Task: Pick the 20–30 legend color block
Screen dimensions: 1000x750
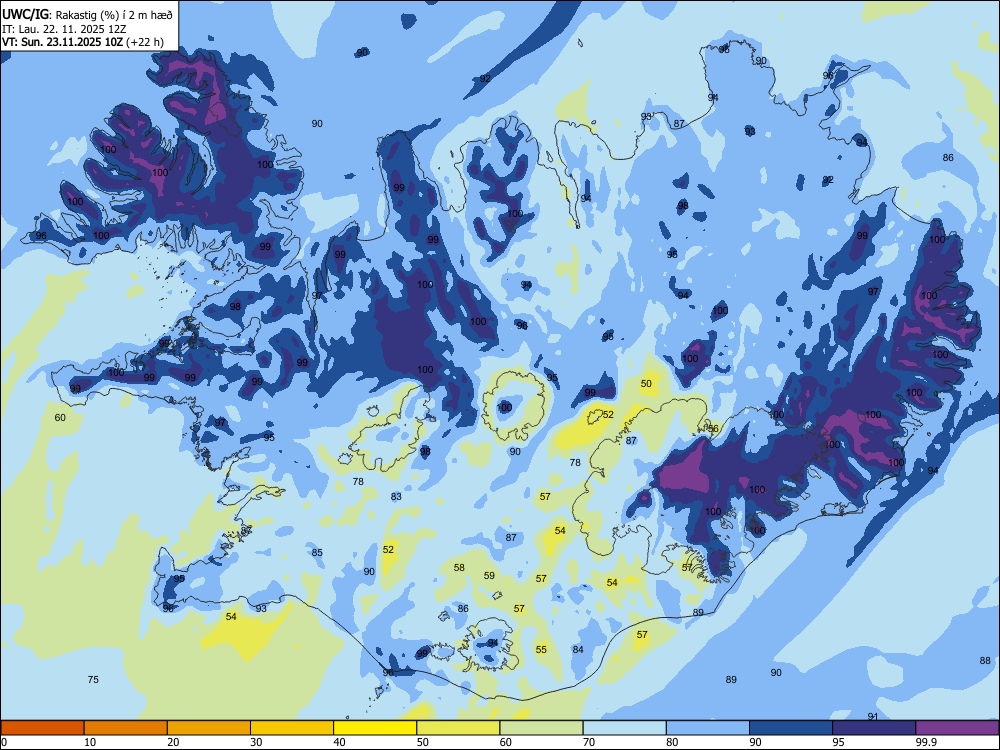Action: coord(209,728)
